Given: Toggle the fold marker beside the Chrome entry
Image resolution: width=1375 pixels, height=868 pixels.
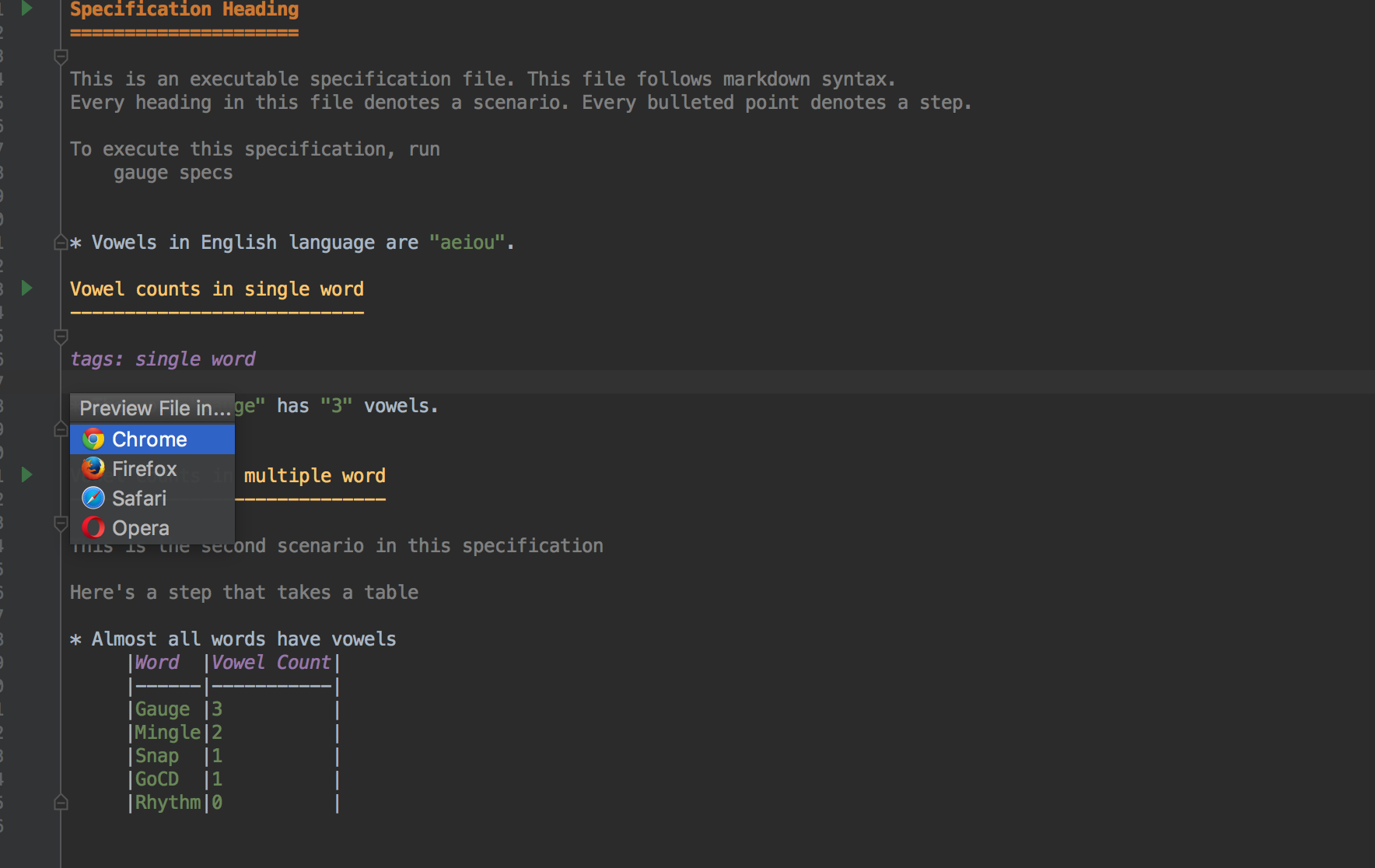Looking at the screenshot, I should [61, 429].
